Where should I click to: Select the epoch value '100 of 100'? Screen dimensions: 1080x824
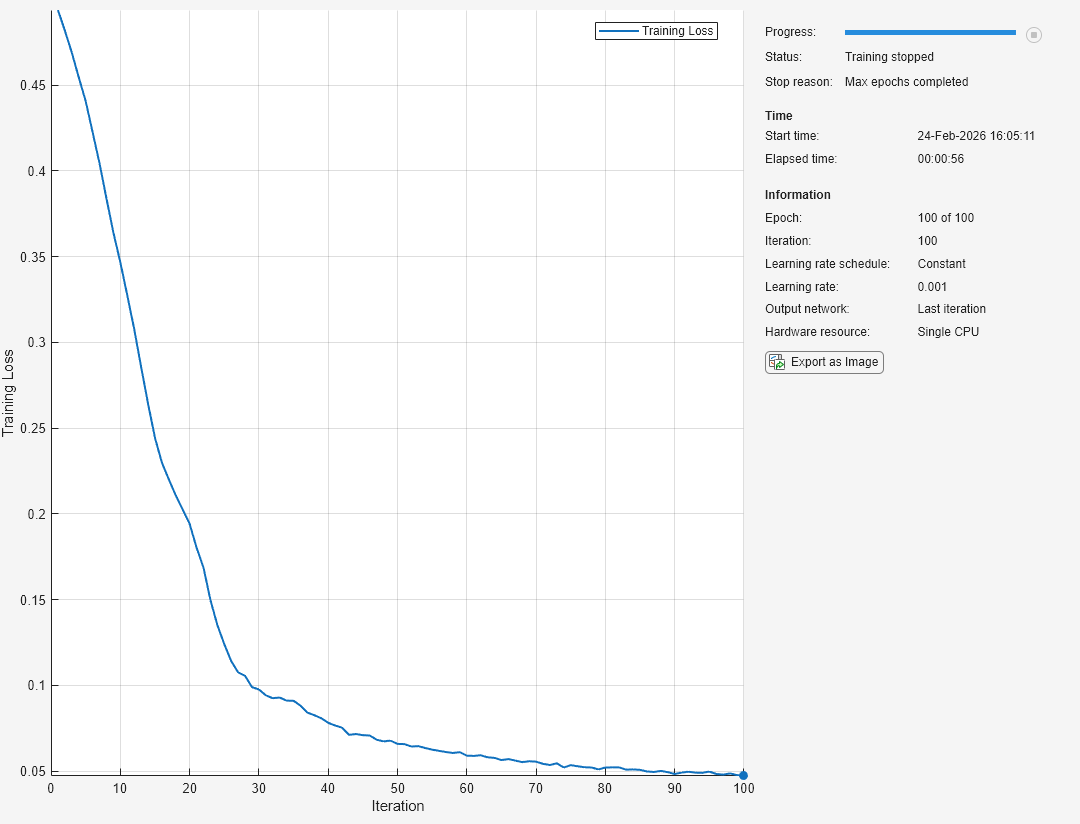point(946,218)
